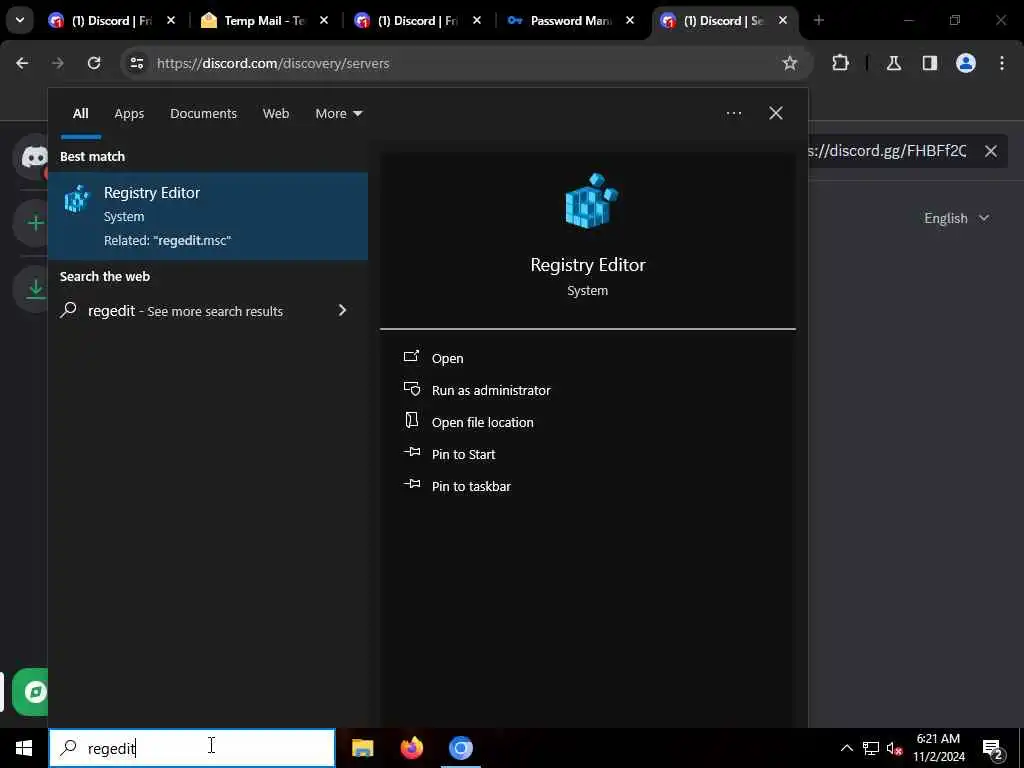The image size is (1024, 768).
Task: Select the Registry Editor best match result
Action: coord(208,216)
